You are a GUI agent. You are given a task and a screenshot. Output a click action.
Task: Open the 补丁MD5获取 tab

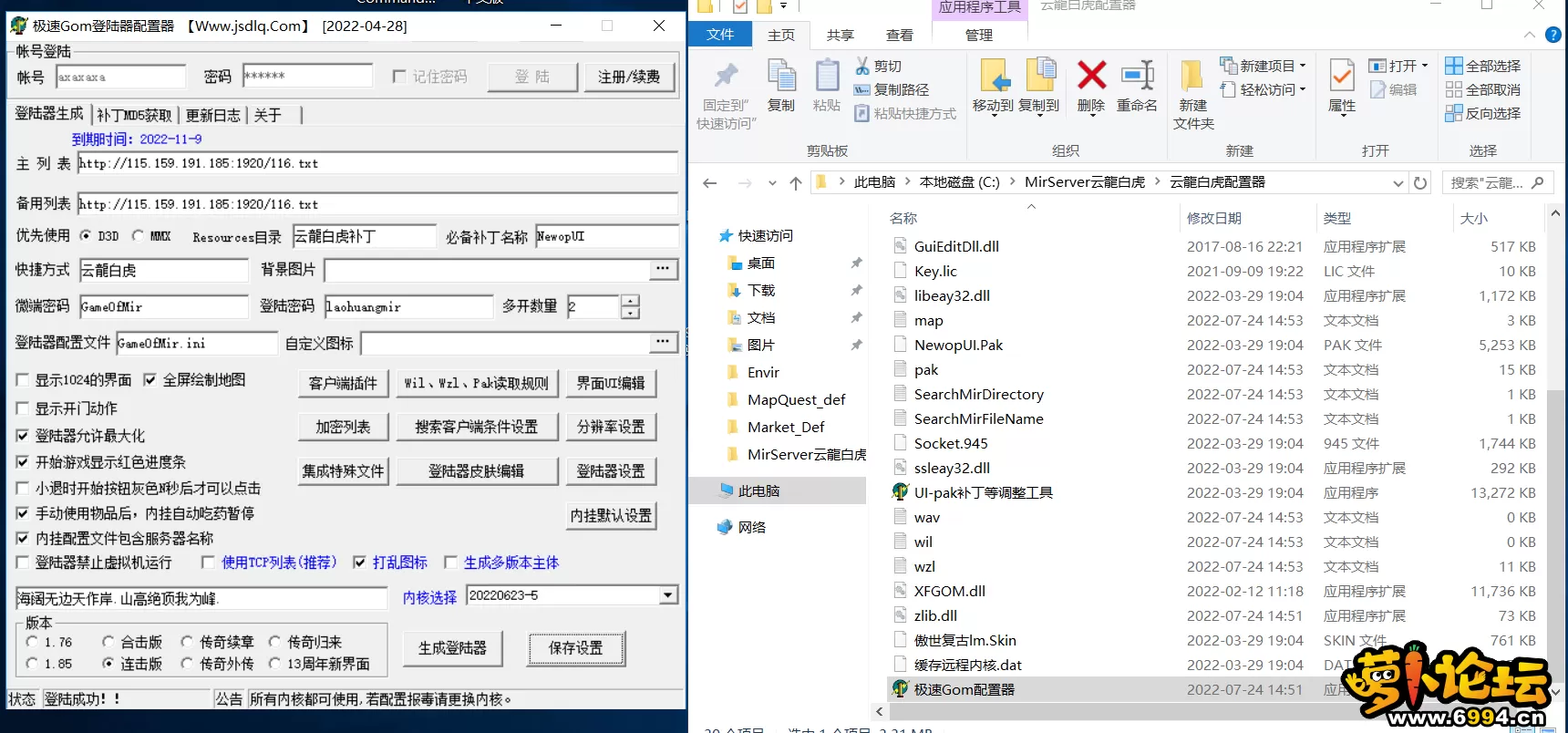point(135,115)
